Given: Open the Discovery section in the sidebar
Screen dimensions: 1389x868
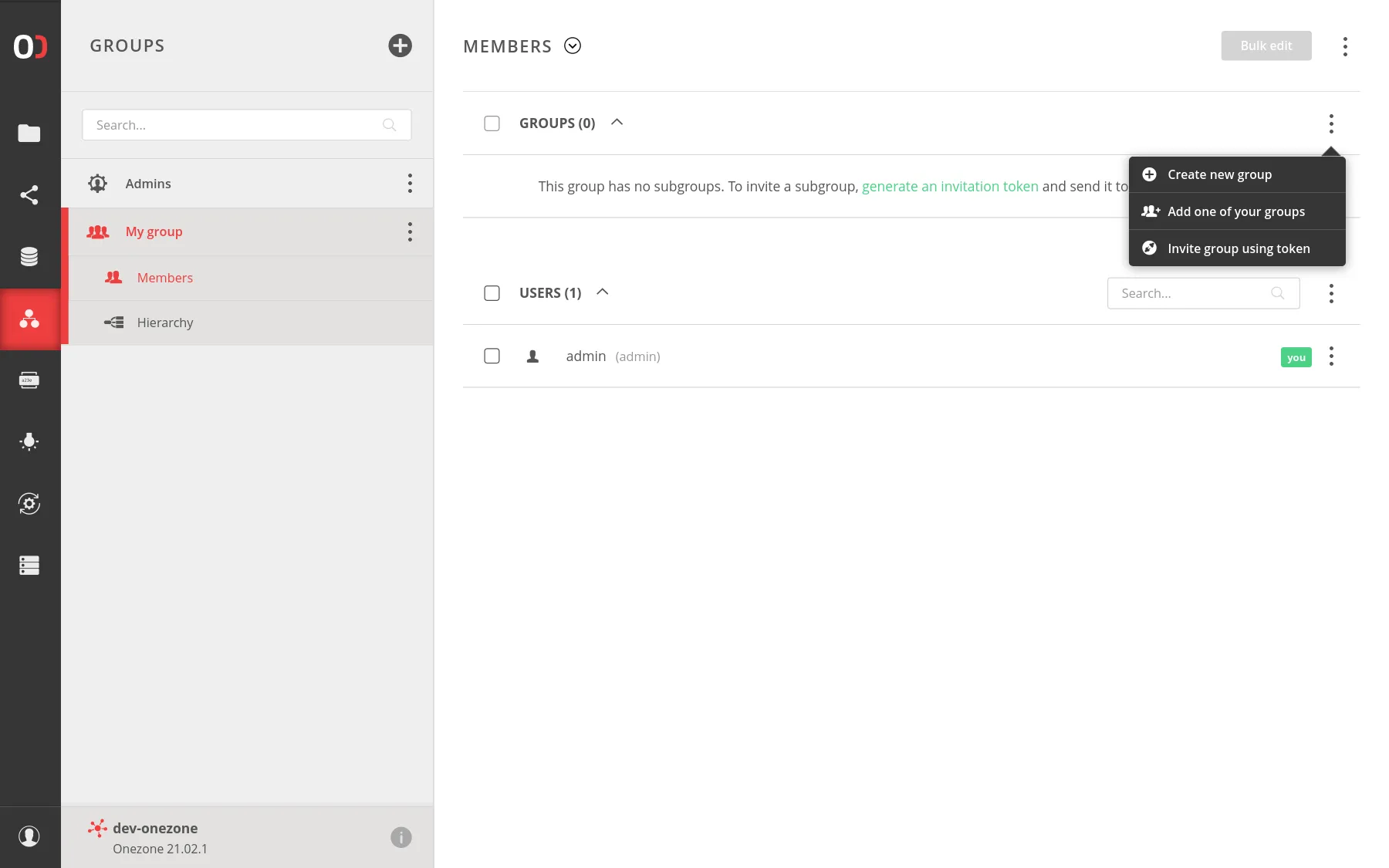Looking at the screenshot, I should click(x=29, y=441).
